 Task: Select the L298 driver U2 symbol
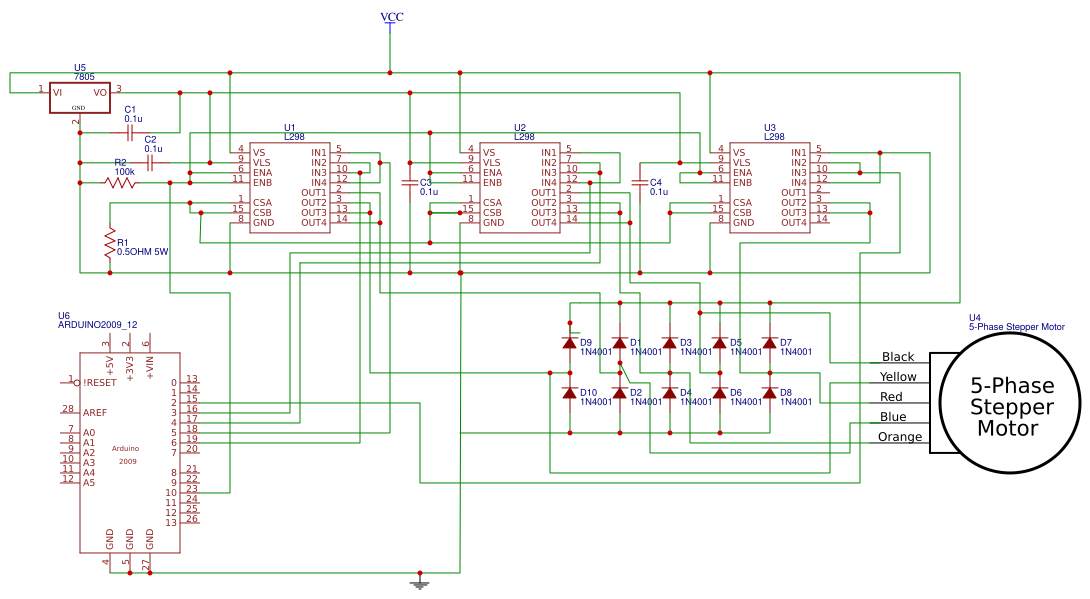pos(520,190)
